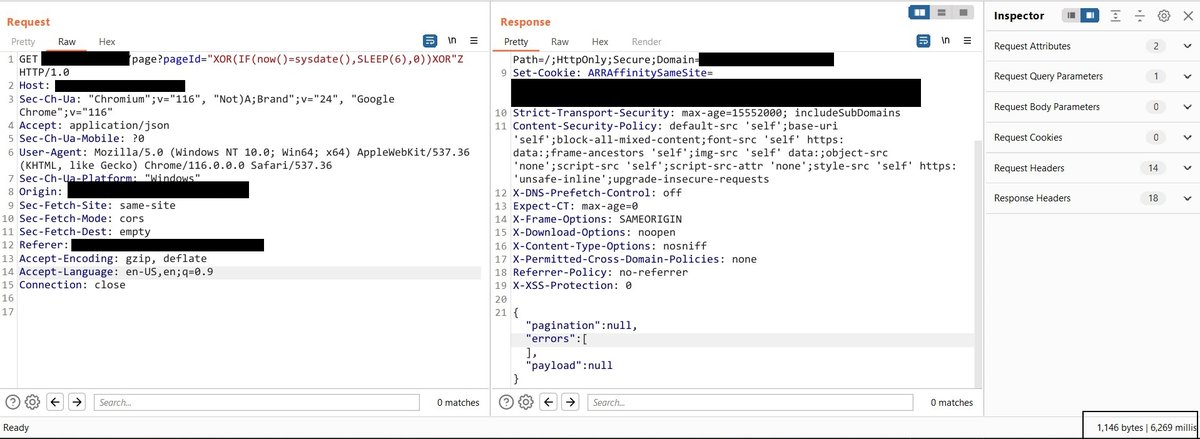Open the Request pane hamburger menu
This screenshot has width=1200, height=439.
click(x=473, y=41)
